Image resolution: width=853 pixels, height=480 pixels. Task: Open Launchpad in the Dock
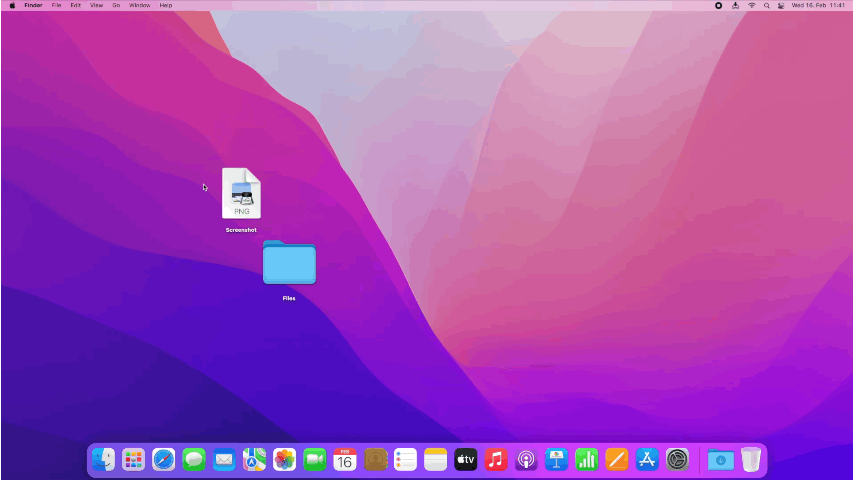click(x=133, y=460)
